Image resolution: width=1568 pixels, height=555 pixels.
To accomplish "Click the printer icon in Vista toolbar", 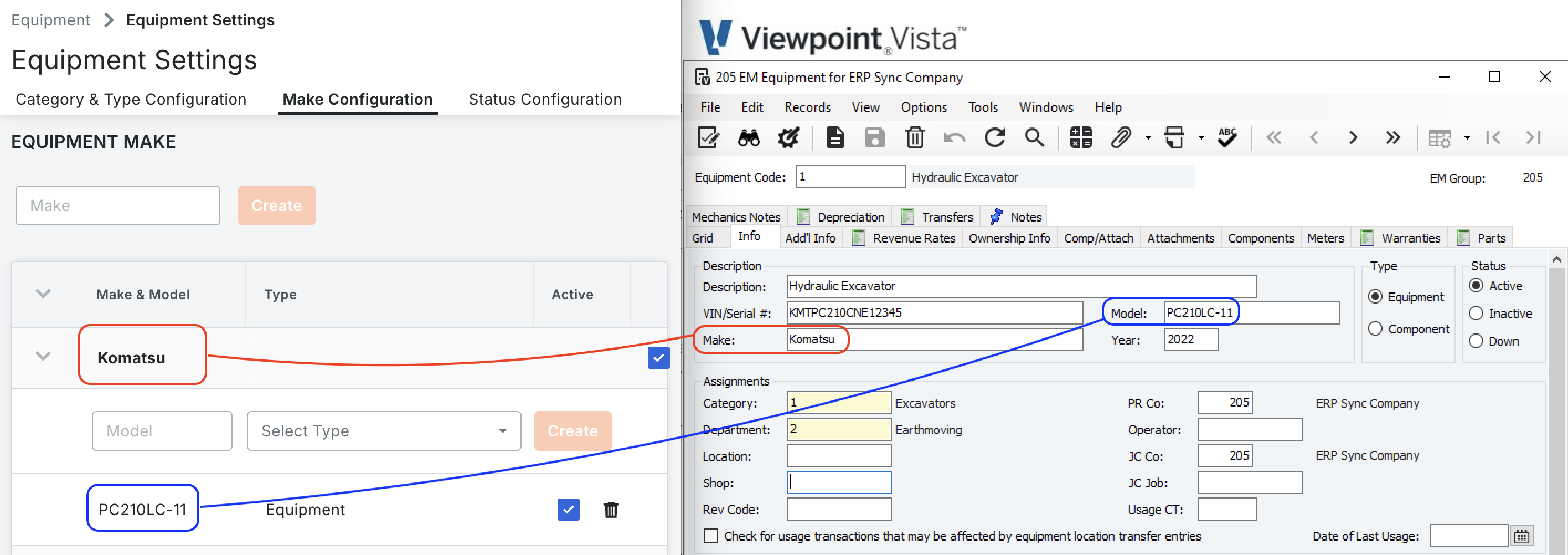I will tap(1174, 138).
